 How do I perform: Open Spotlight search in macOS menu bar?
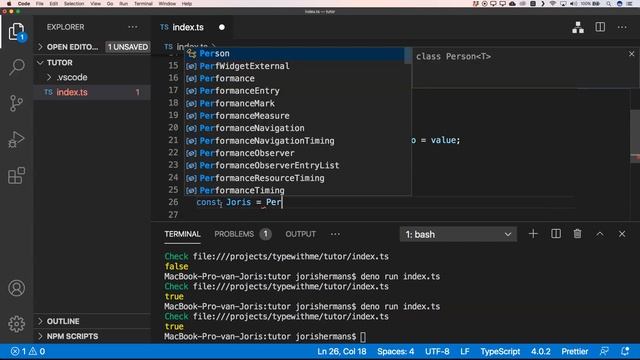pos(608,4)
